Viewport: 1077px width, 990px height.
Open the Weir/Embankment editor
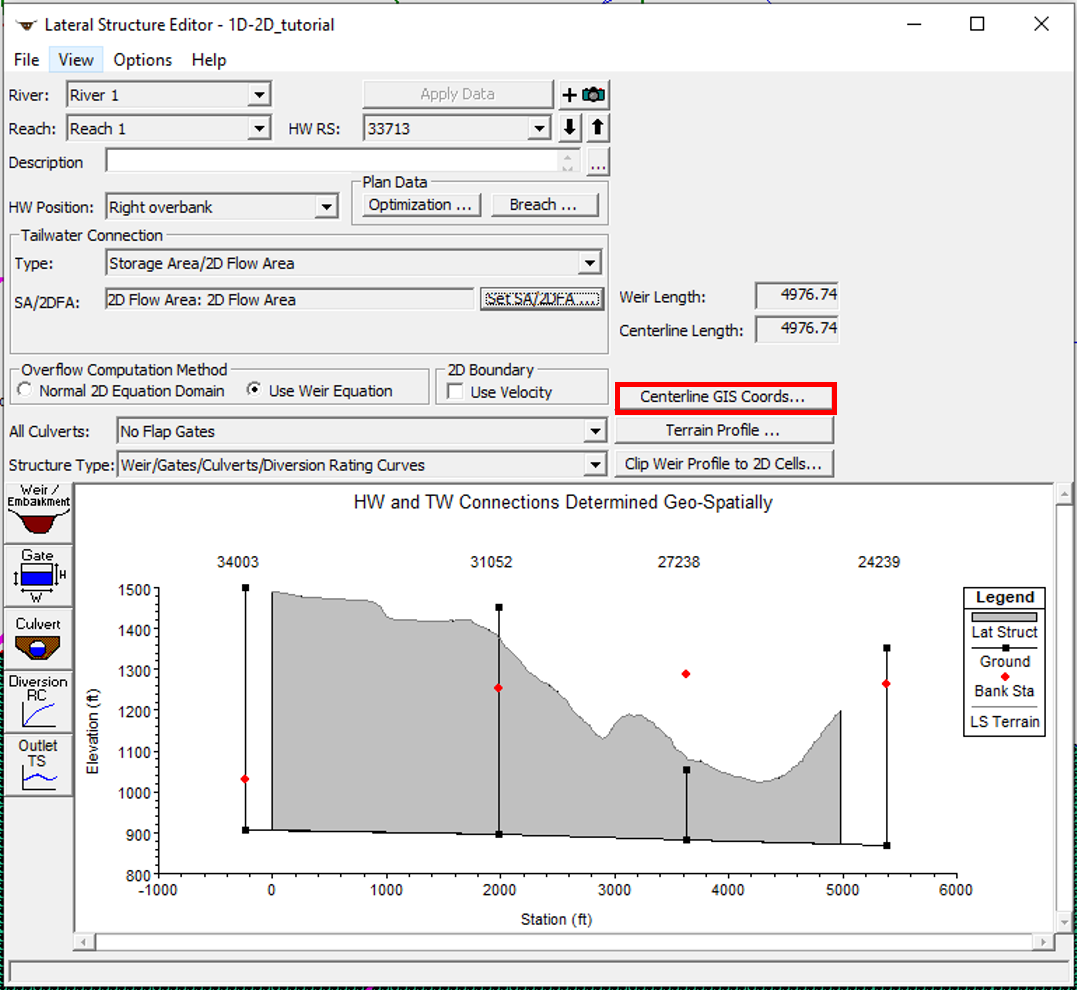(x=39, y=511)
